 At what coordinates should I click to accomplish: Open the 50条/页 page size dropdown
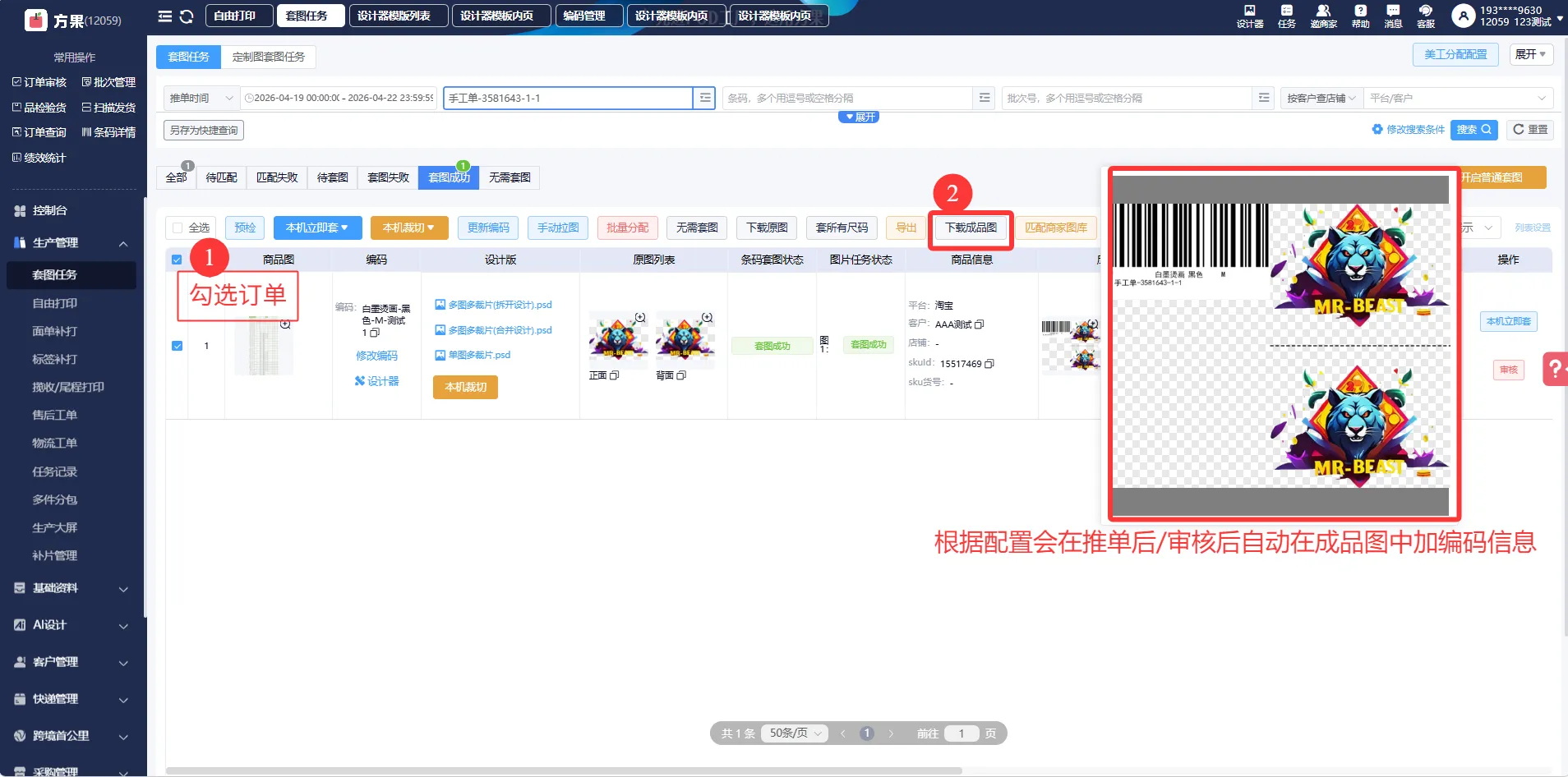pyautogui.click(x=794, y=733)
